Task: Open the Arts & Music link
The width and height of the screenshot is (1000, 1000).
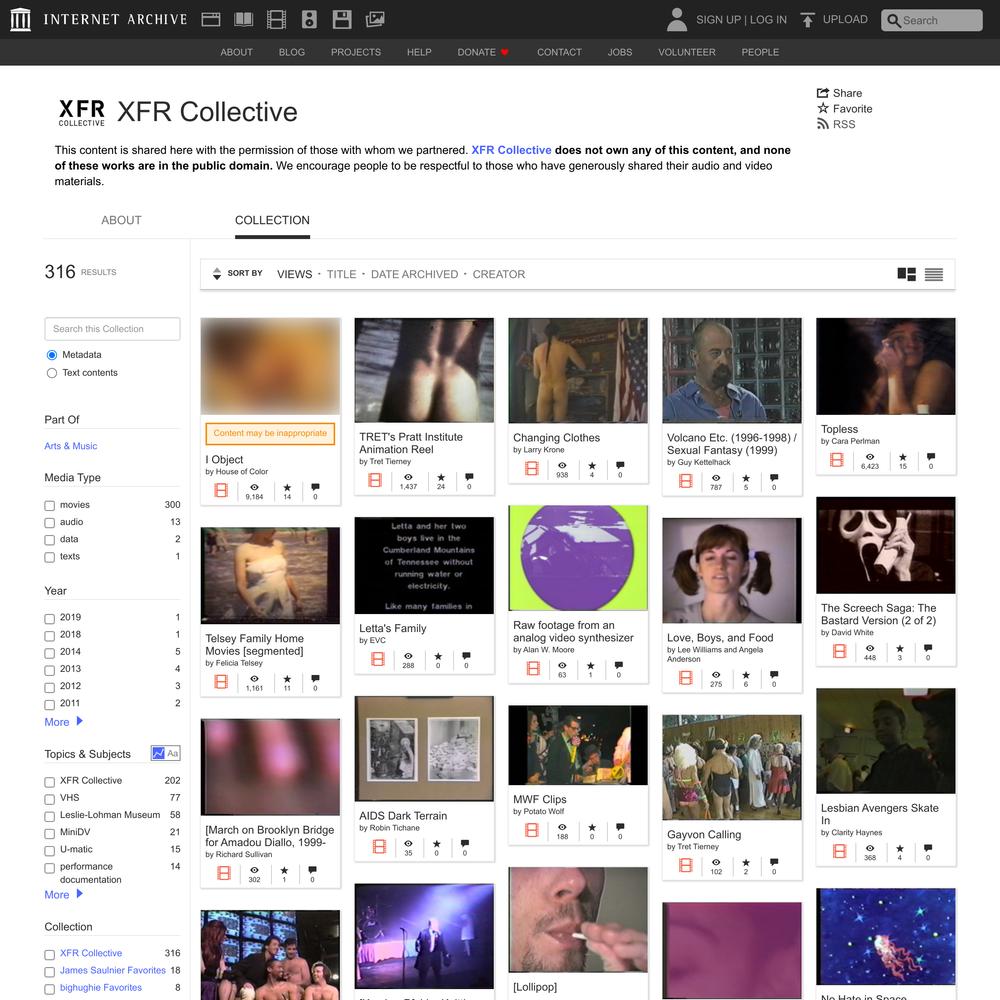Action: click(x=71, y=446)
